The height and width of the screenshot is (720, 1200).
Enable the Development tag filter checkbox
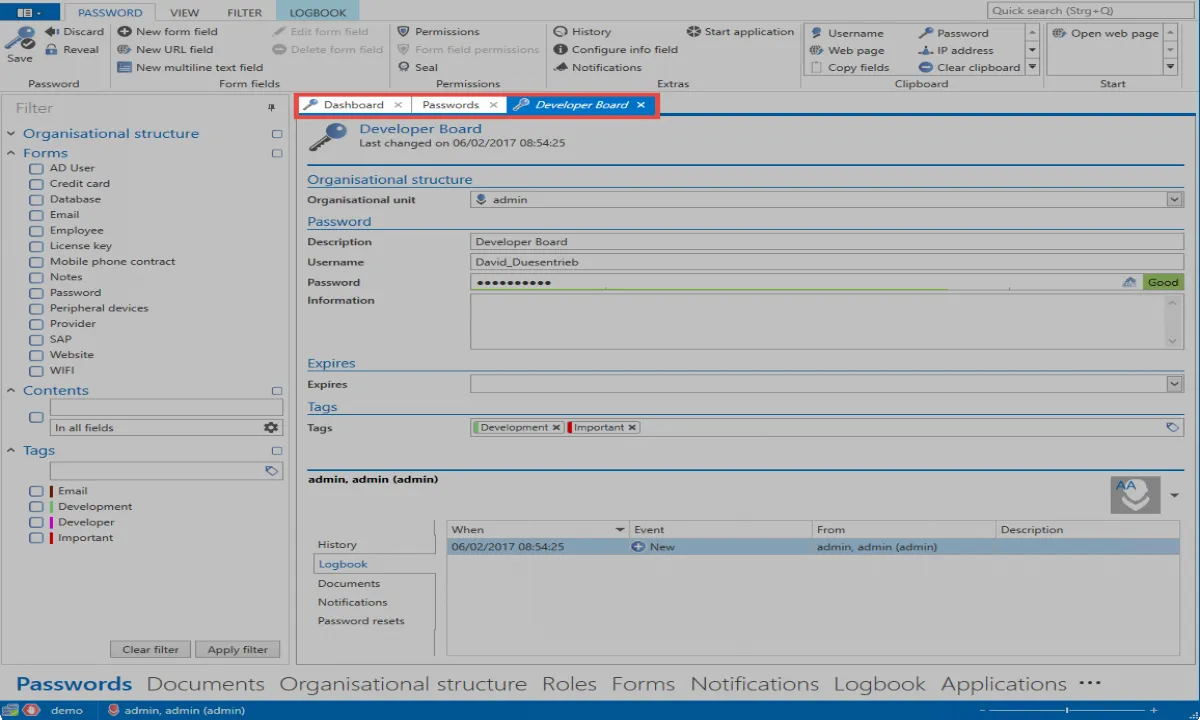point(36,507)
